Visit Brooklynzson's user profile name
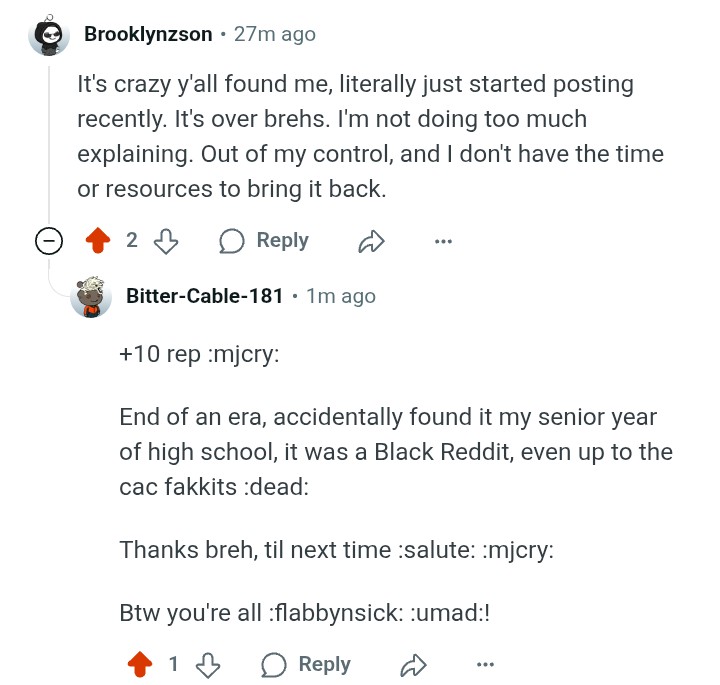720x685 pixels. coord(148,35)
